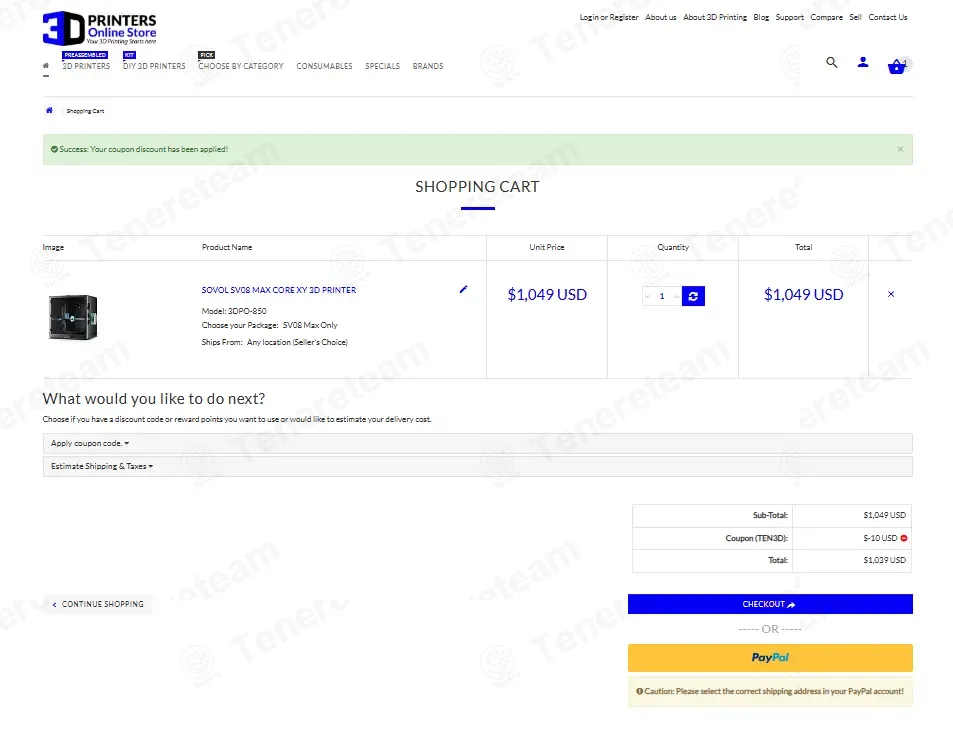Open the Support link
953x741 pixels.
(790, 17)
